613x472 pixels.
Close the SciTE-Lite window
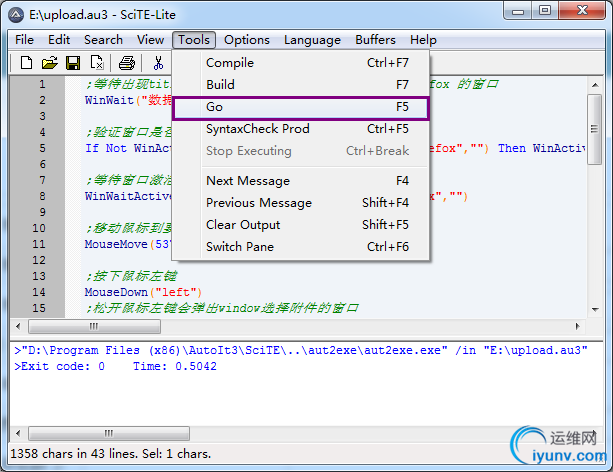(582, 11)
